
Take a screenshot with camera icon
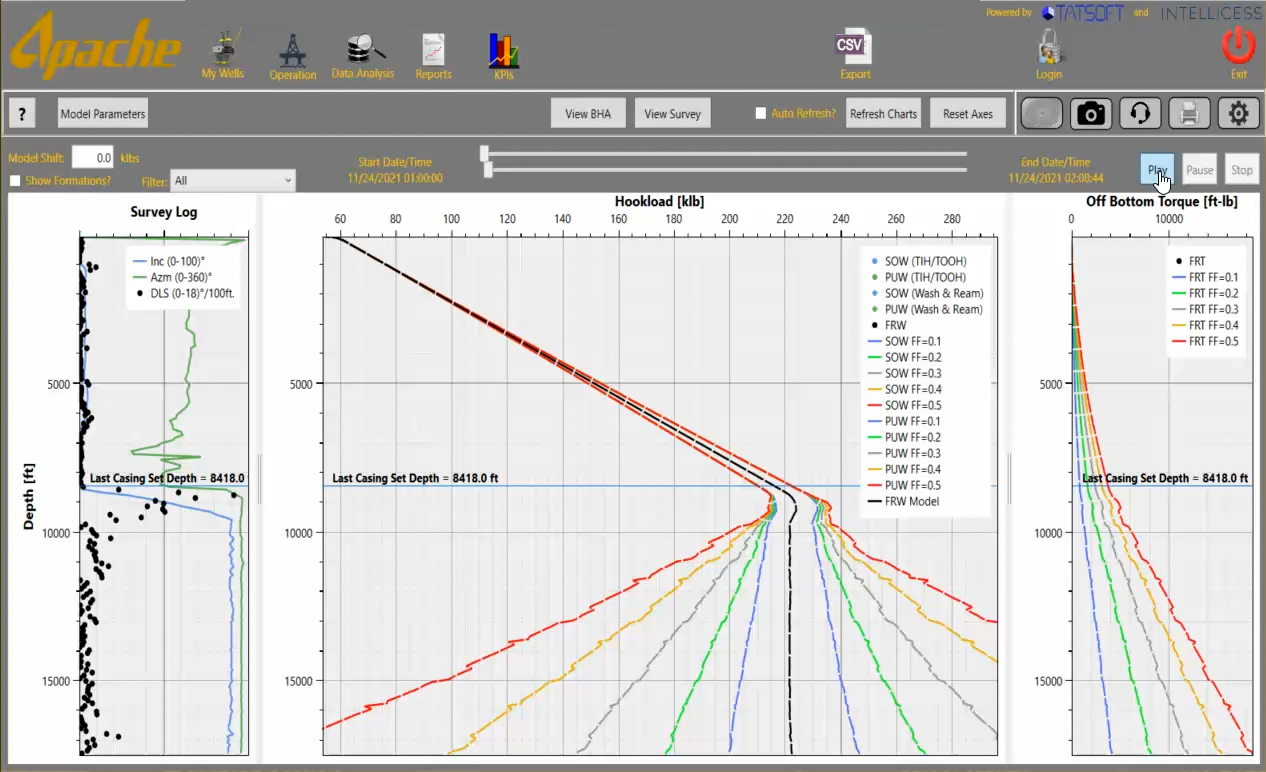point(1091,114)
